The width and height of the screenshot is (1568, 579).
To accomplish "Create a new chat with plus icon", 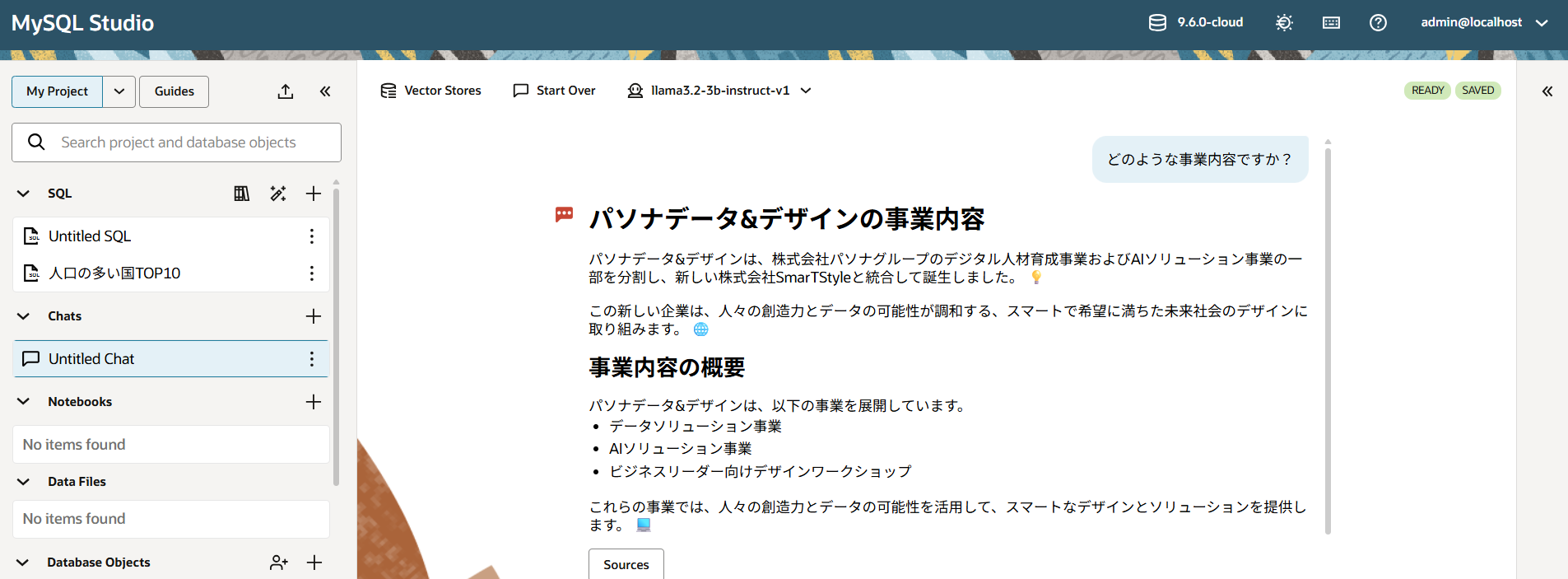I will pos(314,316).
